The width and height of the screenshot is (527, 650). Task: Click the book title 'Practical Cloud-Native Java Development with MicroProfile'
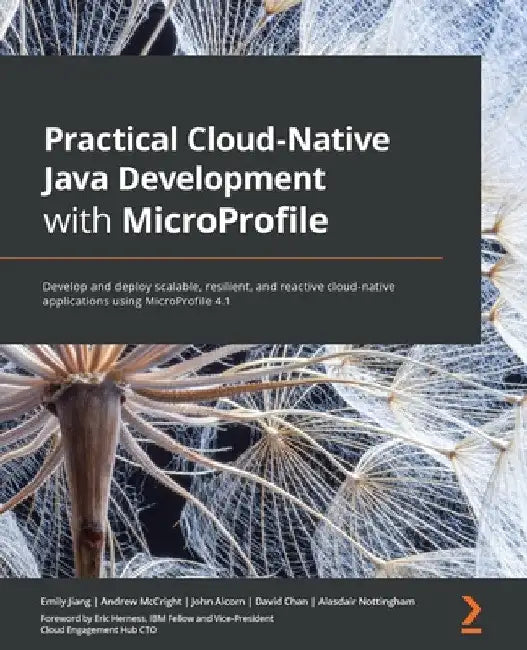tap(217, 180)
